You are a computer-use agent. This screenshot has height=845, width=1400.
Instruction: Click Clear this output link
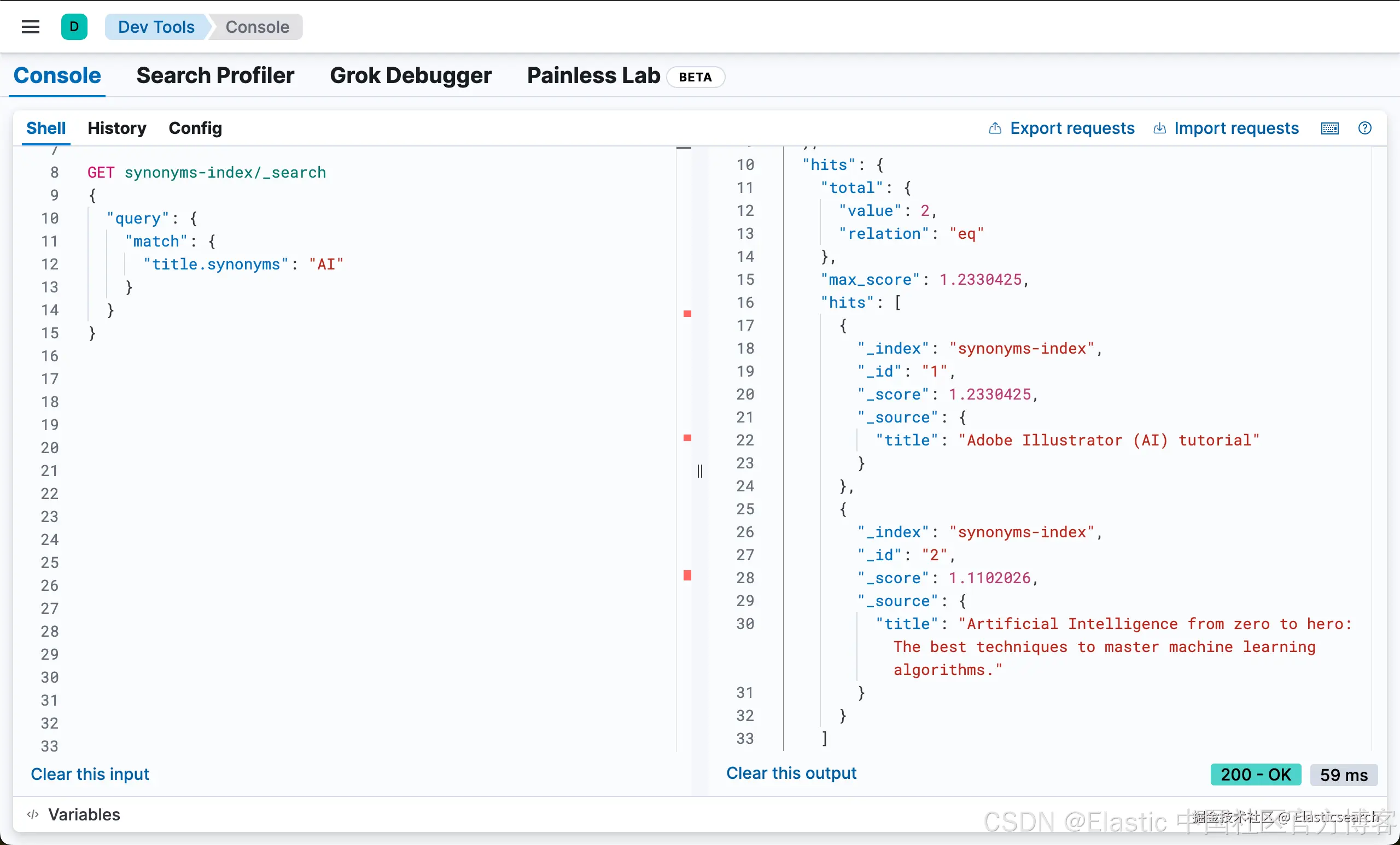pos(791,773)
